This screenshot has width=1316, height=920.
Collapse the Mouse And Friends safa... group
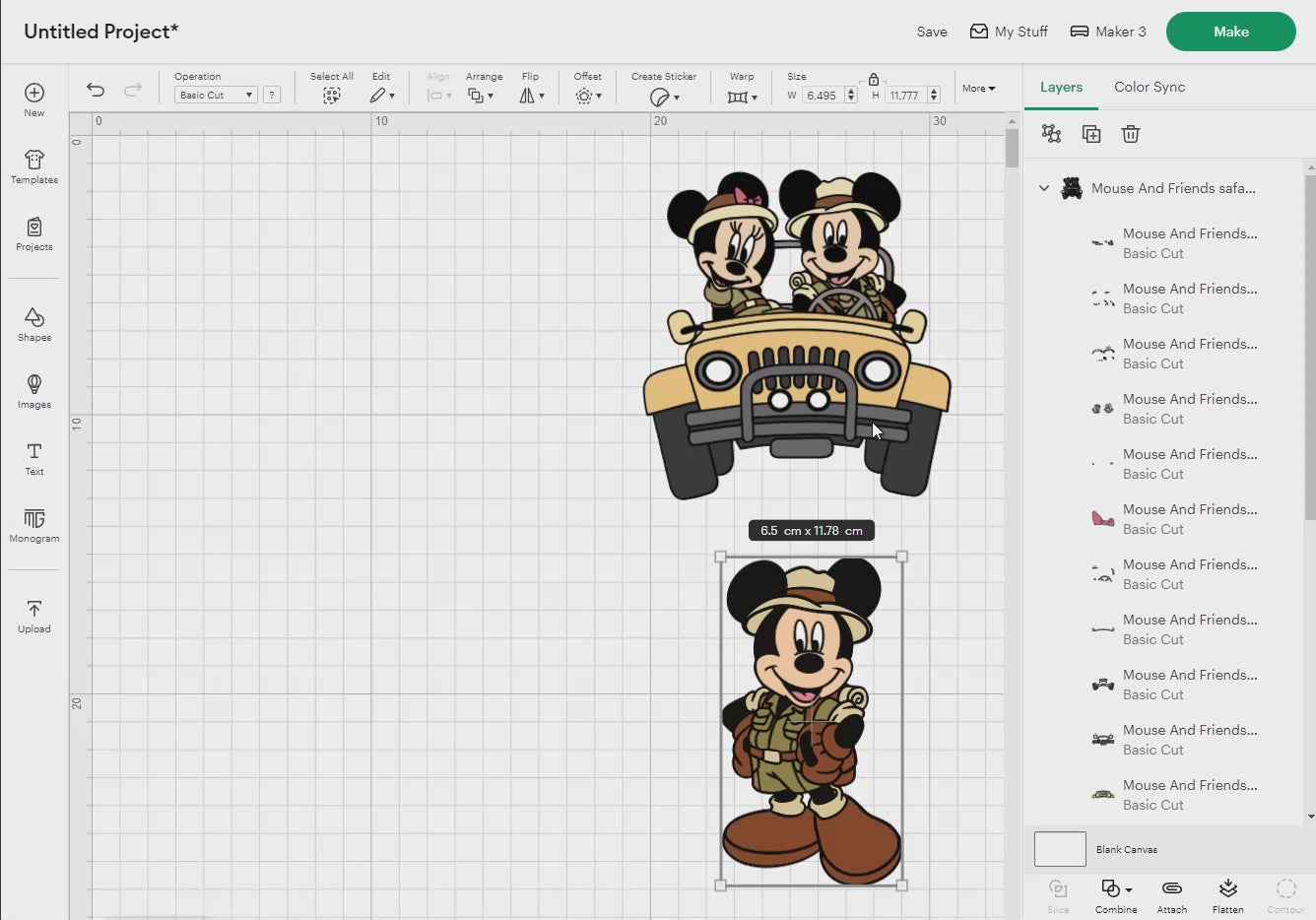click(1044, 188)
